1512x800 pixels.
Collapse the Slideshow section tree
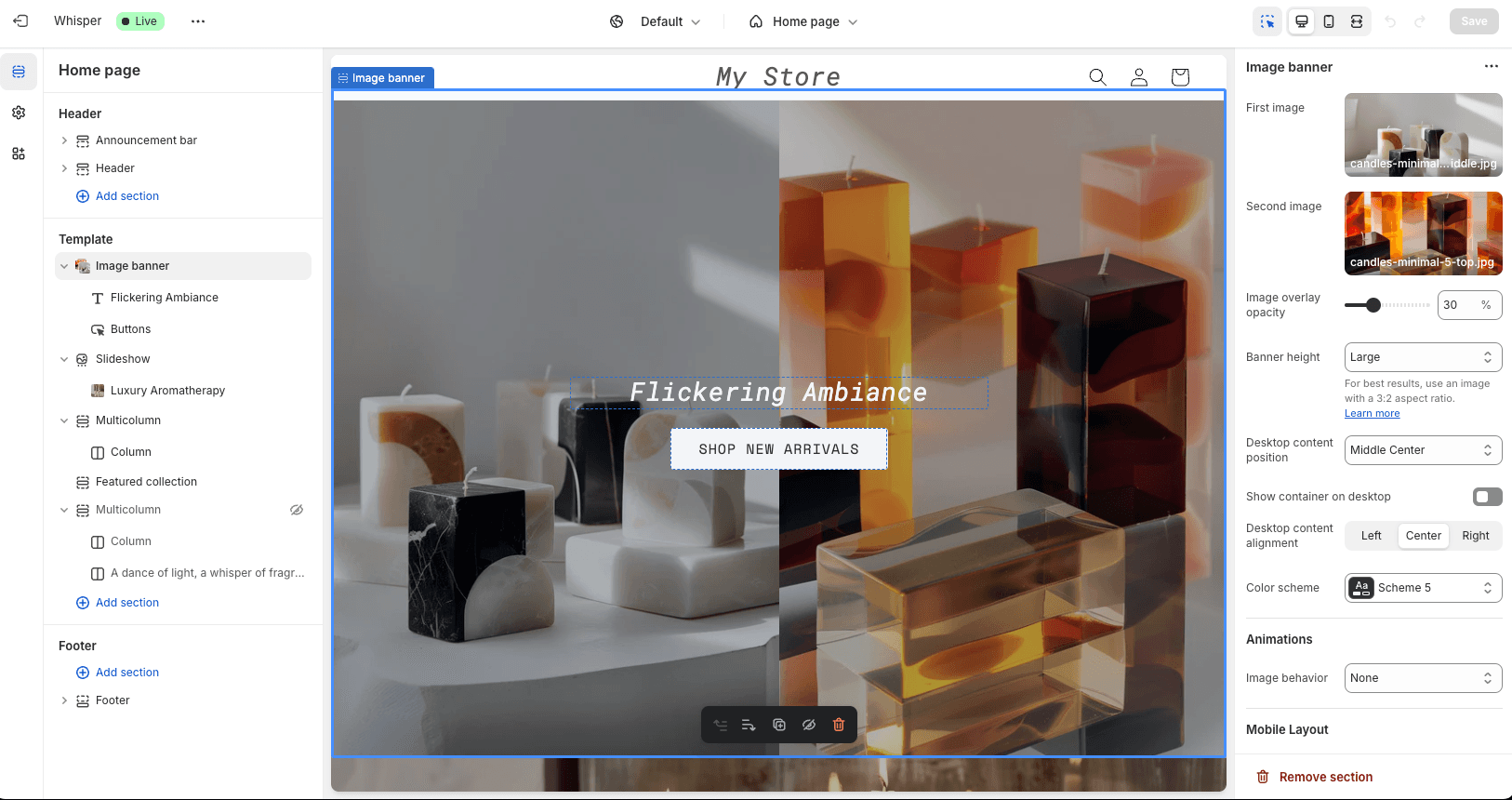click(64, 359)
